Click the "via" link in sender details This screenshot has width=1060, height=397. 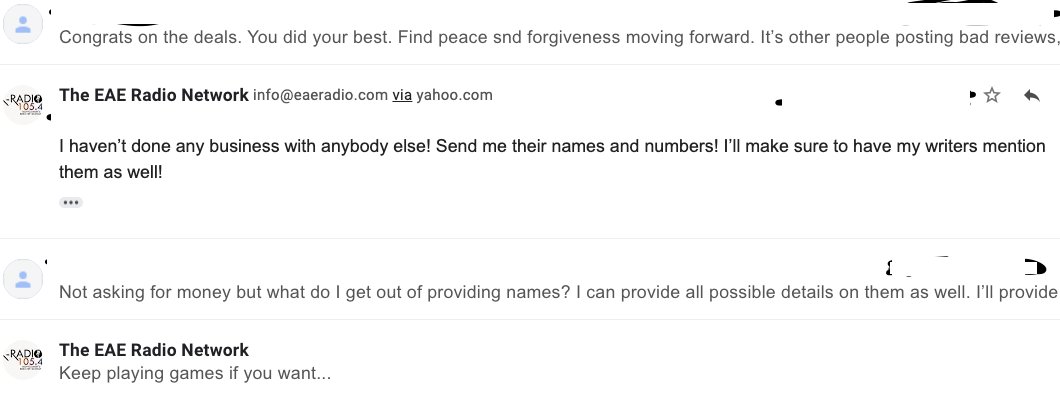coord(402,95)
